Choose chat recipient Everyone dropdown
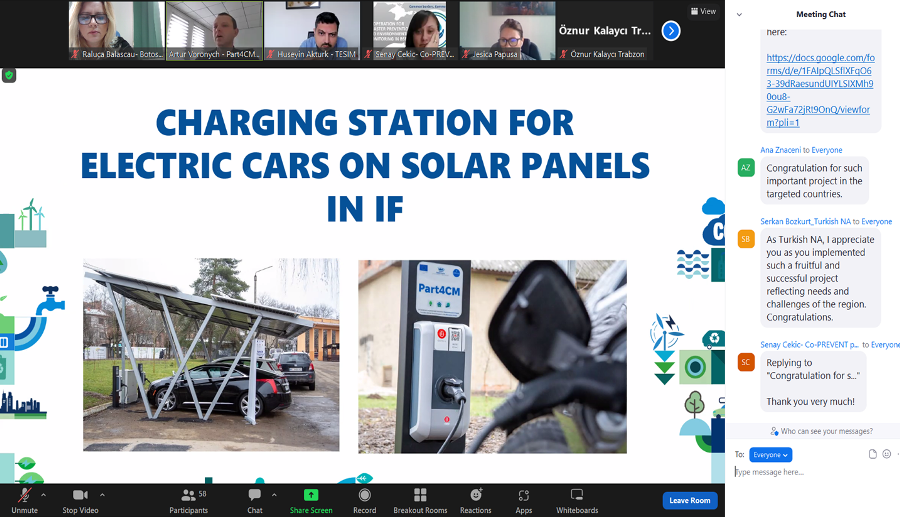Viewport: 900px width, 517px height. coord(770,454)
